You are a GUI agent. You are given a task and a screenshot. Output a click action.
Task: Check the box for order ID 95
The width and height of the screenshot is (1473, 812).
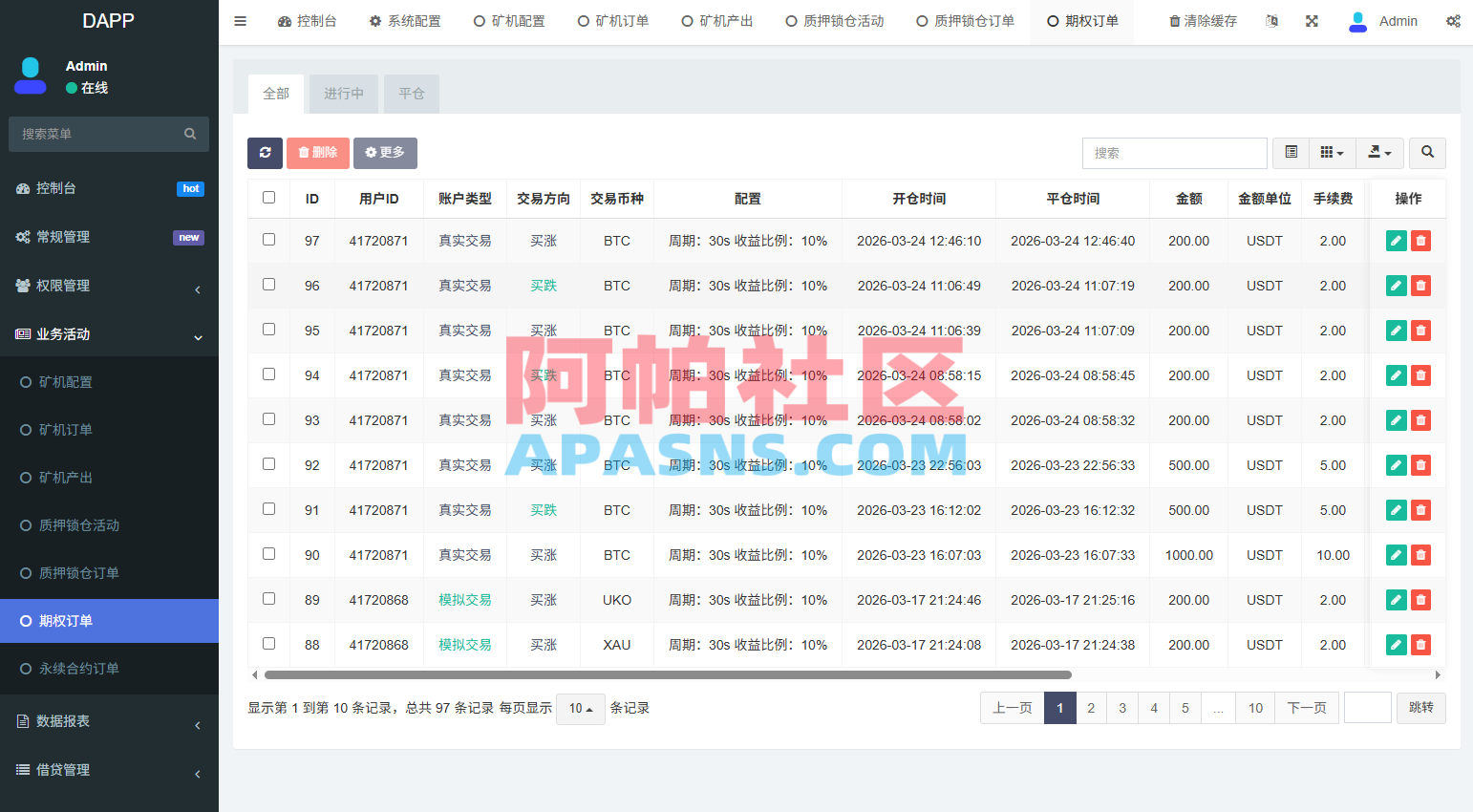(268, 330)
